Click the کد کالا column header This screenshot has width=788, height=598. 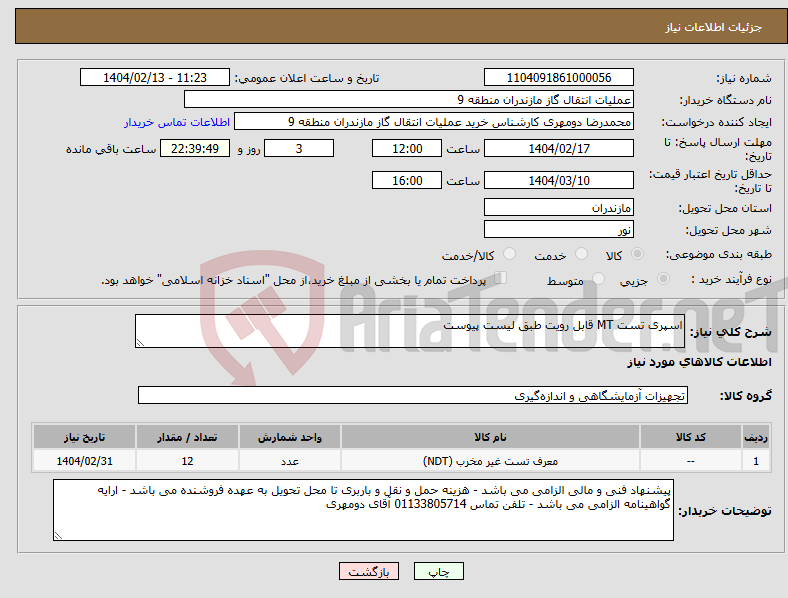691,437
